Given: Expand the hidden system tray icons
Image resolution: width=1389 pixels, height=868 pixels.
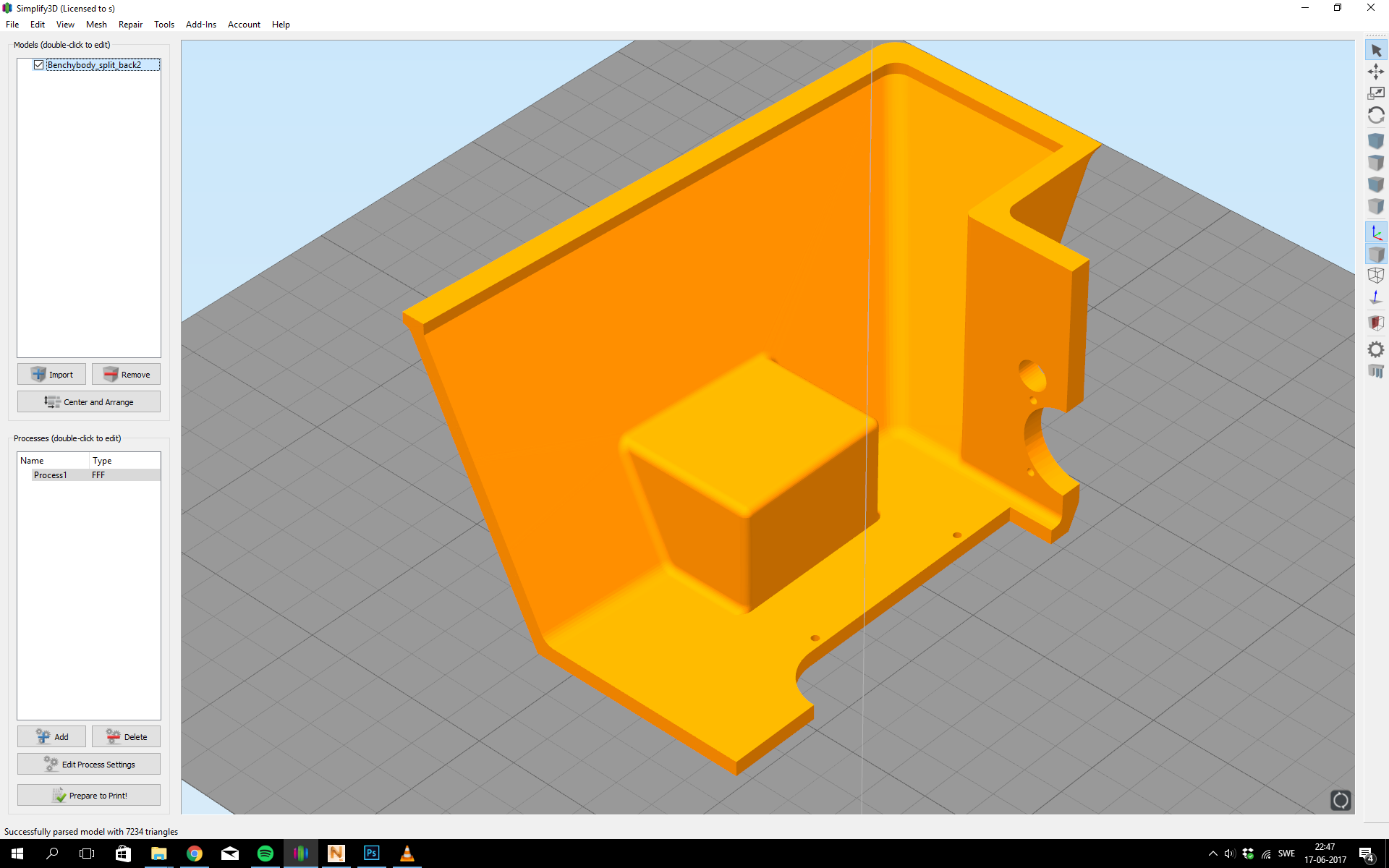Looking at the screenshot, I should 1213,854.
